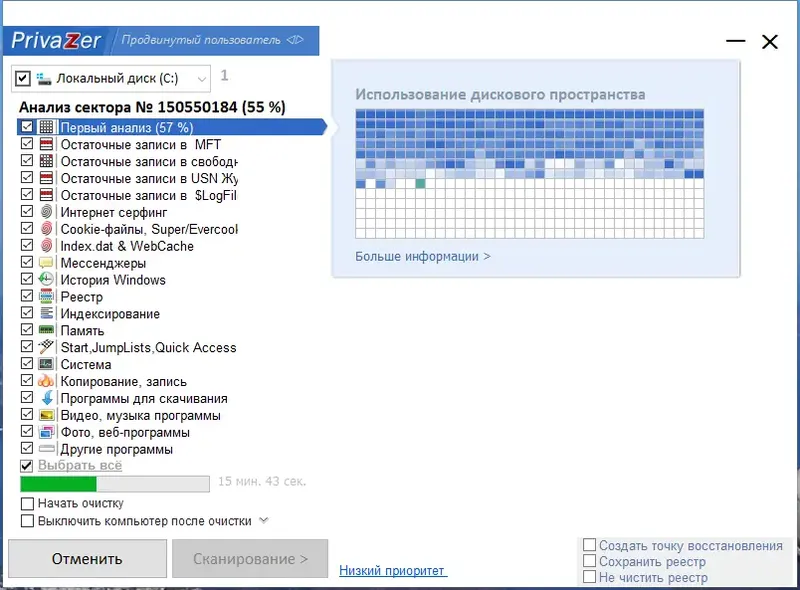
Task: Check the Сохранить реестр option
Action: pyautogui.click(x=589, y=560)
